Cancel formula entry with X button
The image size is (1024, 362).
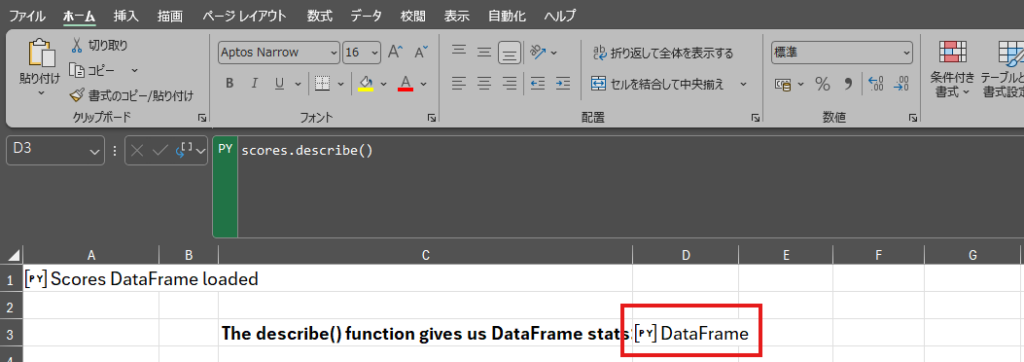[x=136, y=151]
